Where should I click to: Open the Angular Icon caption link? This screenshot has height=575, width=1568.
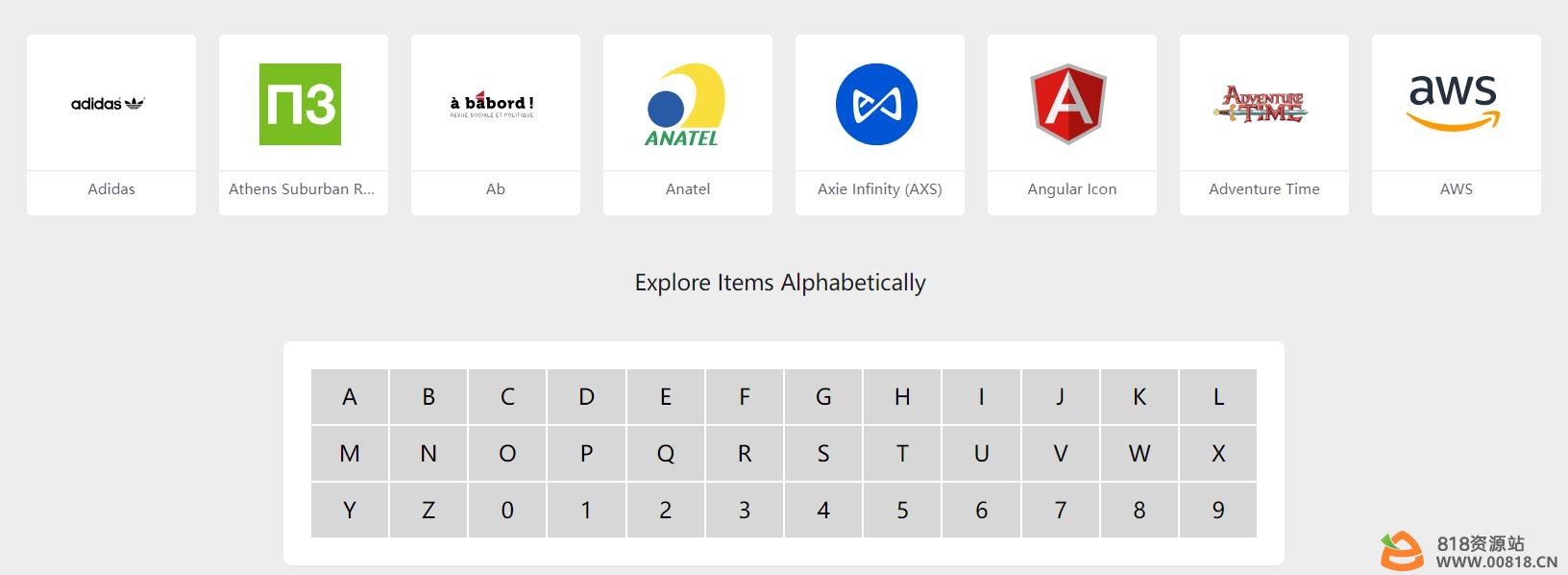(x=1072, y=189)
